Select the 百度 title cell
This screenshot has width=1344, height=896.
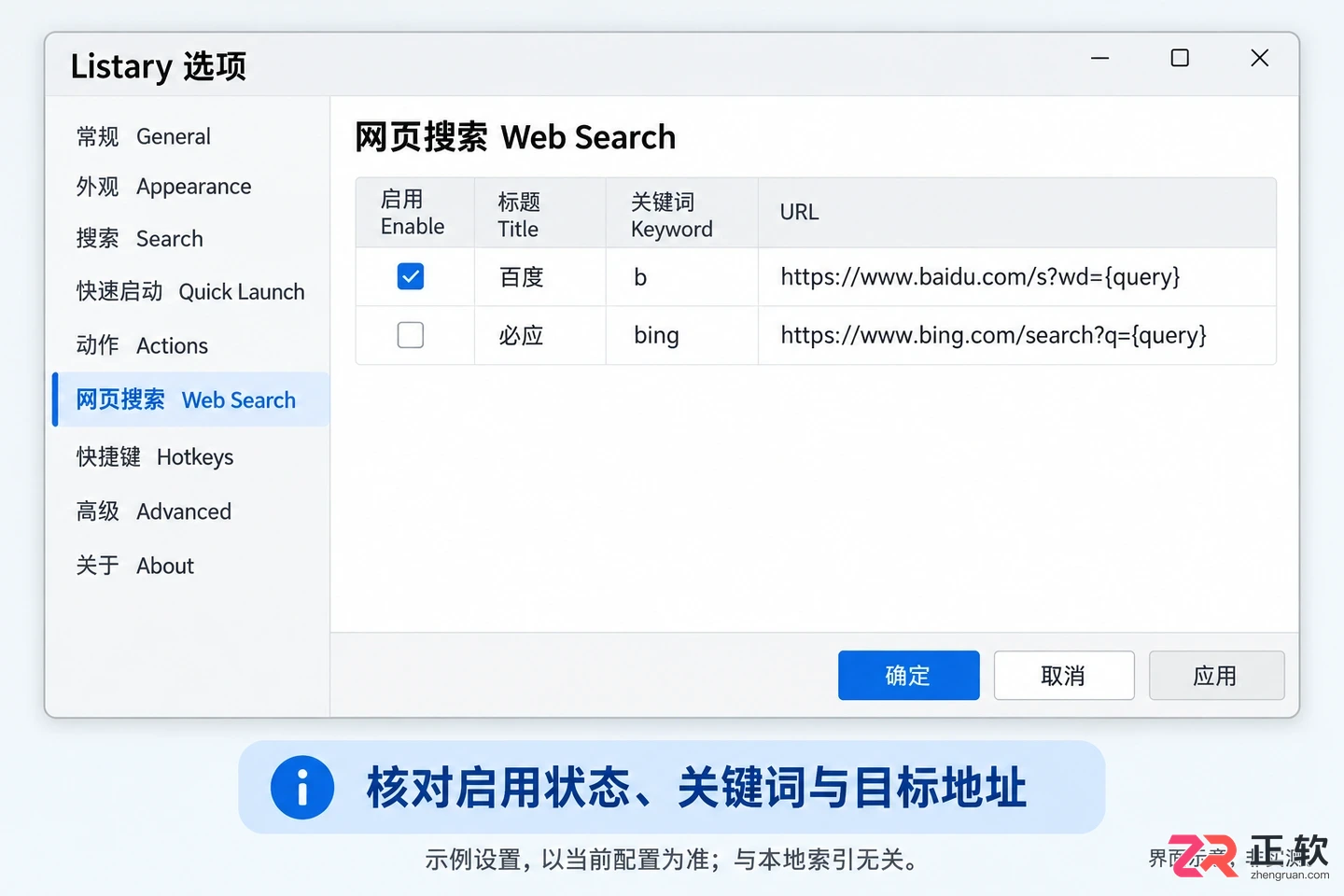click(x=540, y=277)
